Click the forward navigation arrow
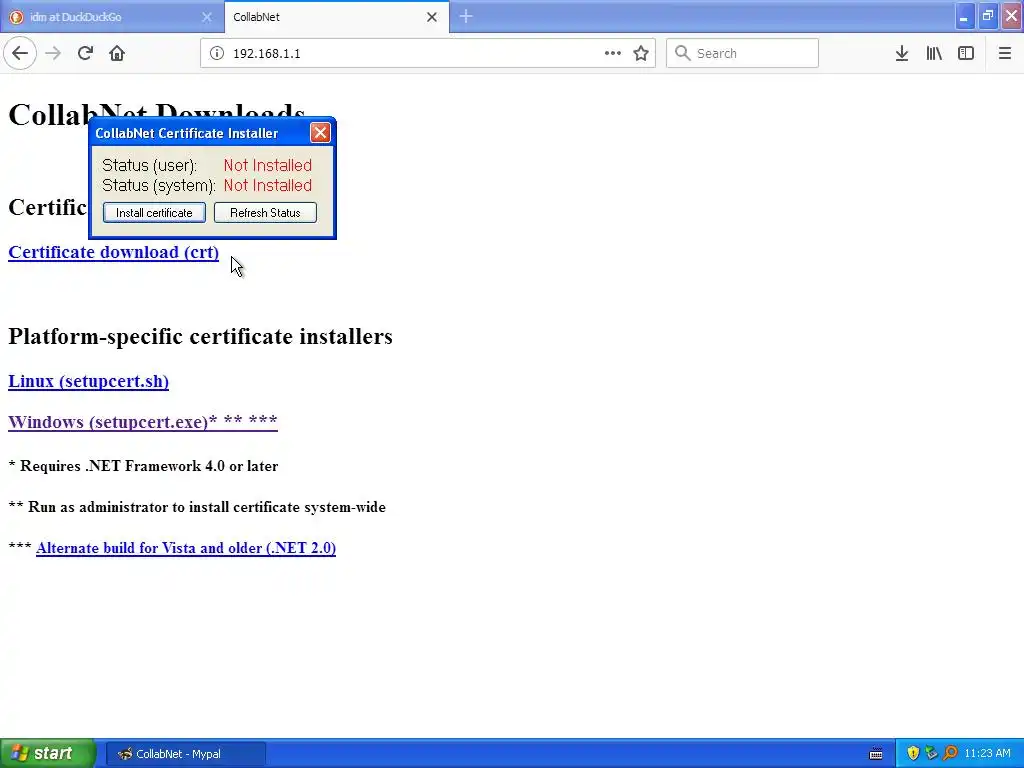 [x=53, y=53]
